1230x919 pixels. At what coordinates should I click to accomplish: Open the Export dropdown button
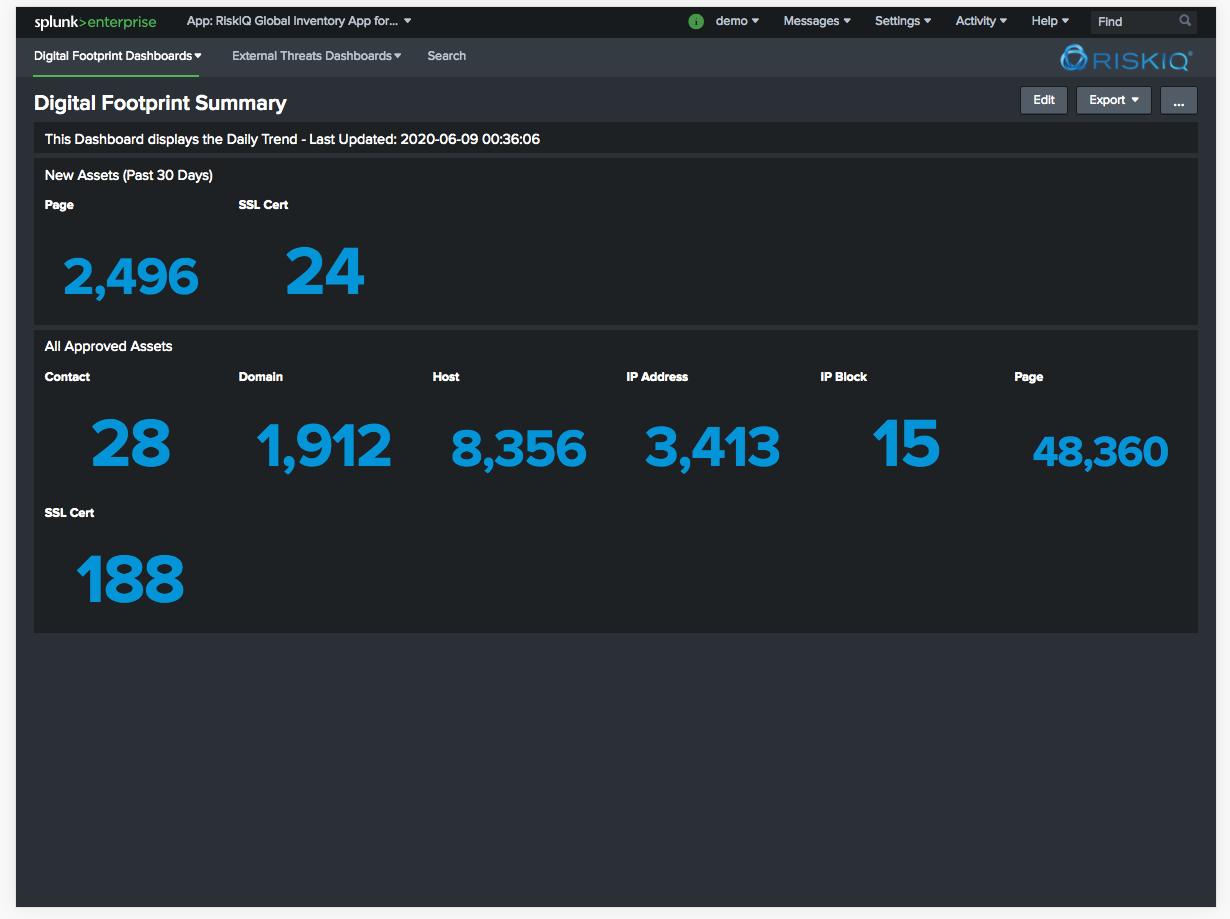tap(1114, 100)
